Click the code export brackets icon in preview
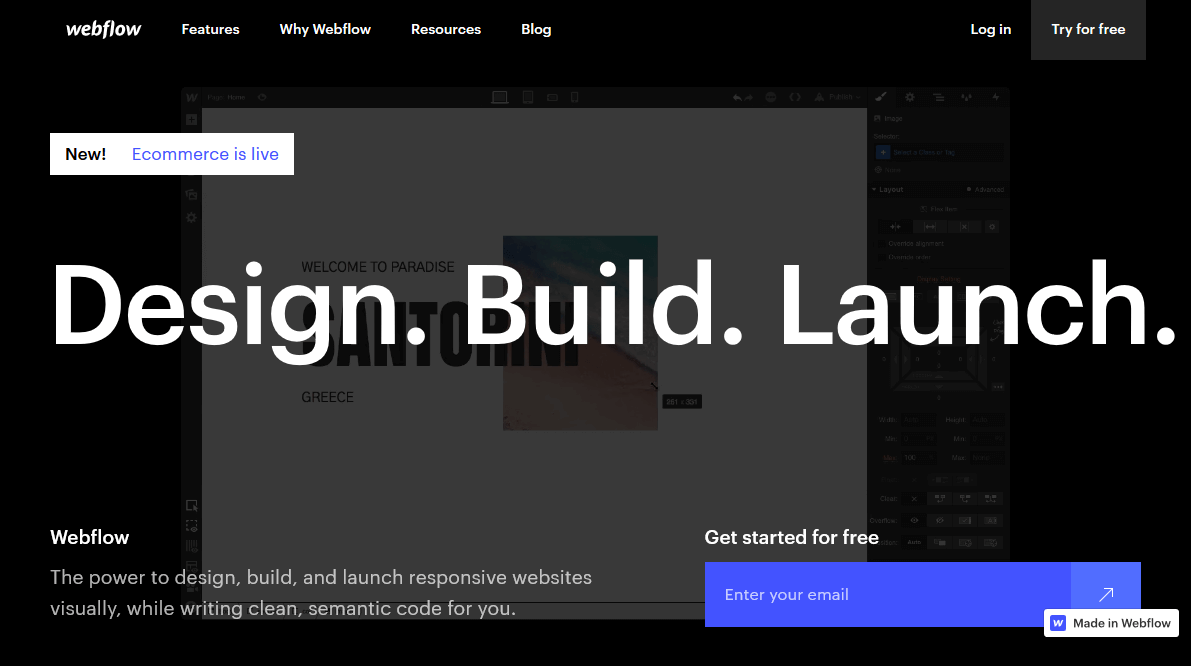 point(795,97)
